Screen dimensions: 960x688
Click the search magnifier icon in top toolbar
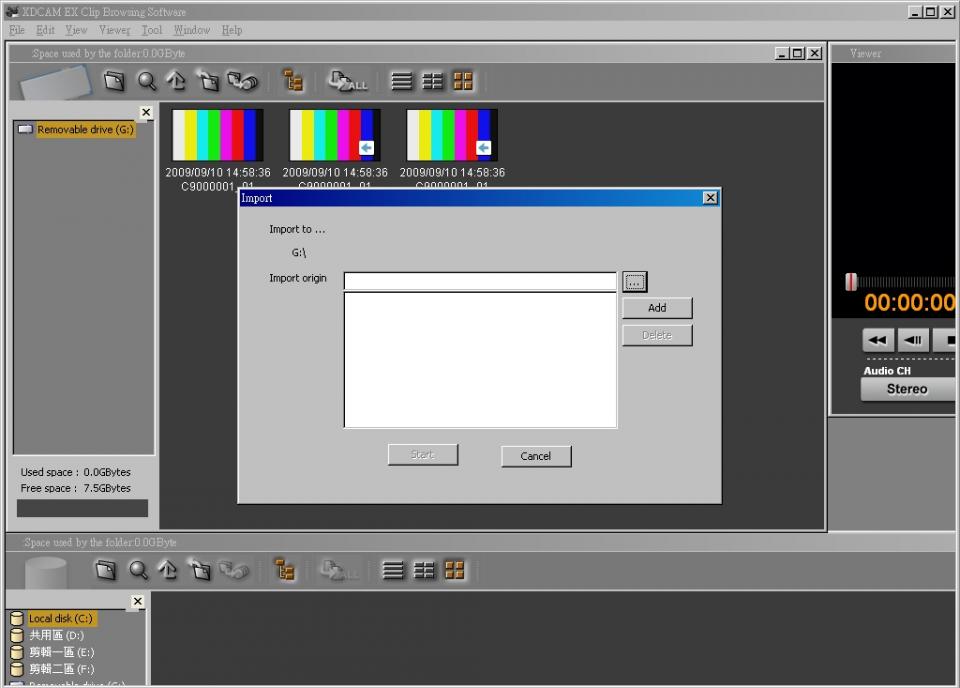(x=147, y=81)
